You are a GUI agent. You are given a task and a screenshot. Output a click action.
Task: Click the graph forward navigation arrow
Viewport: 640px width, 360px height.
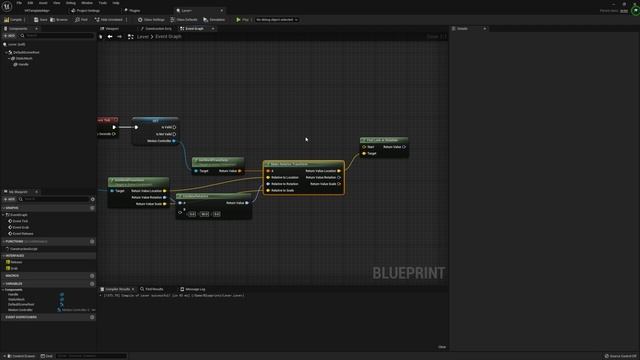click(x=119, y=37)
